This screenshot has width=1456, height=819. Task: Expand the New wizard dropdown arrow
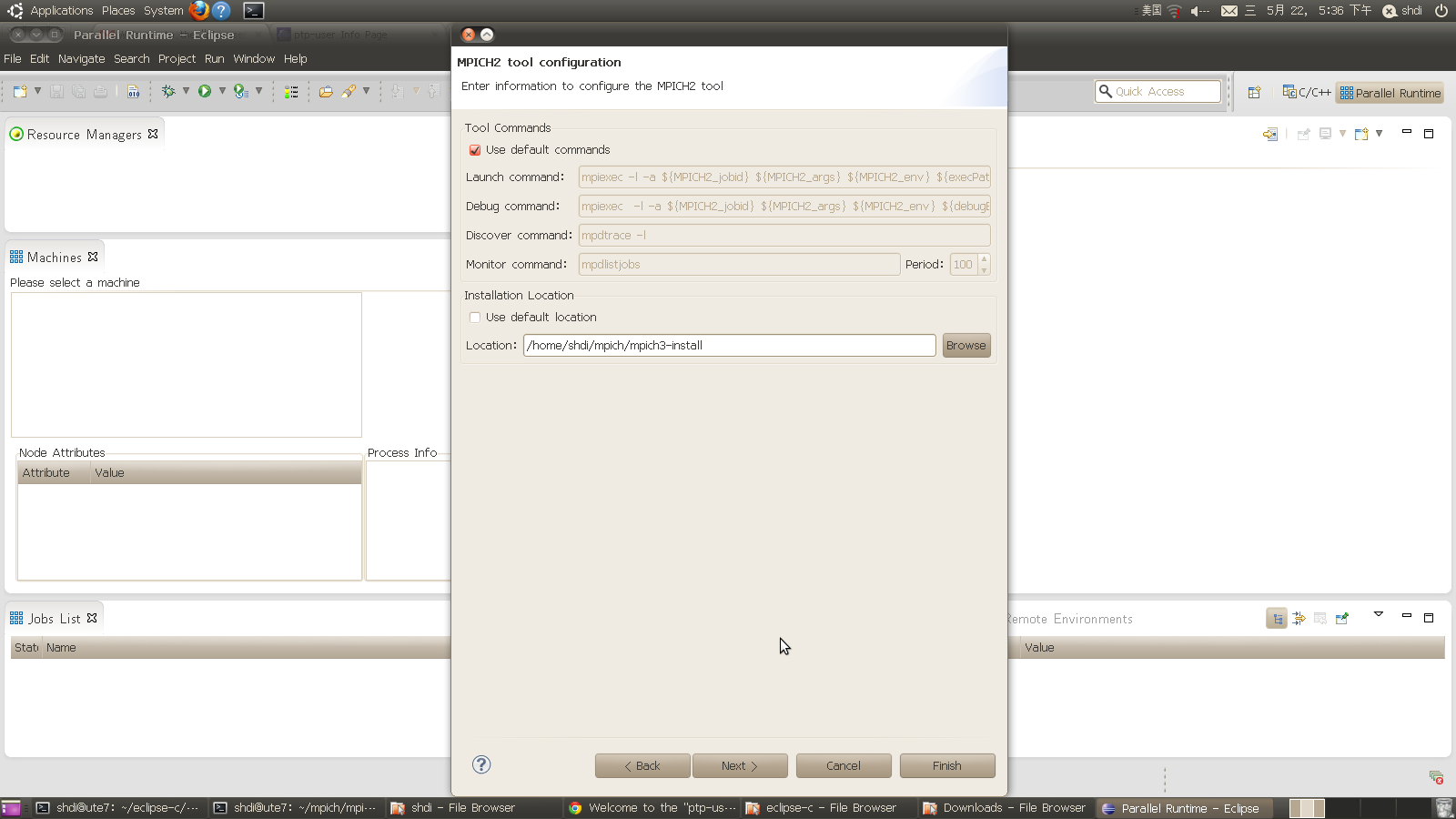tap(37, 91)
